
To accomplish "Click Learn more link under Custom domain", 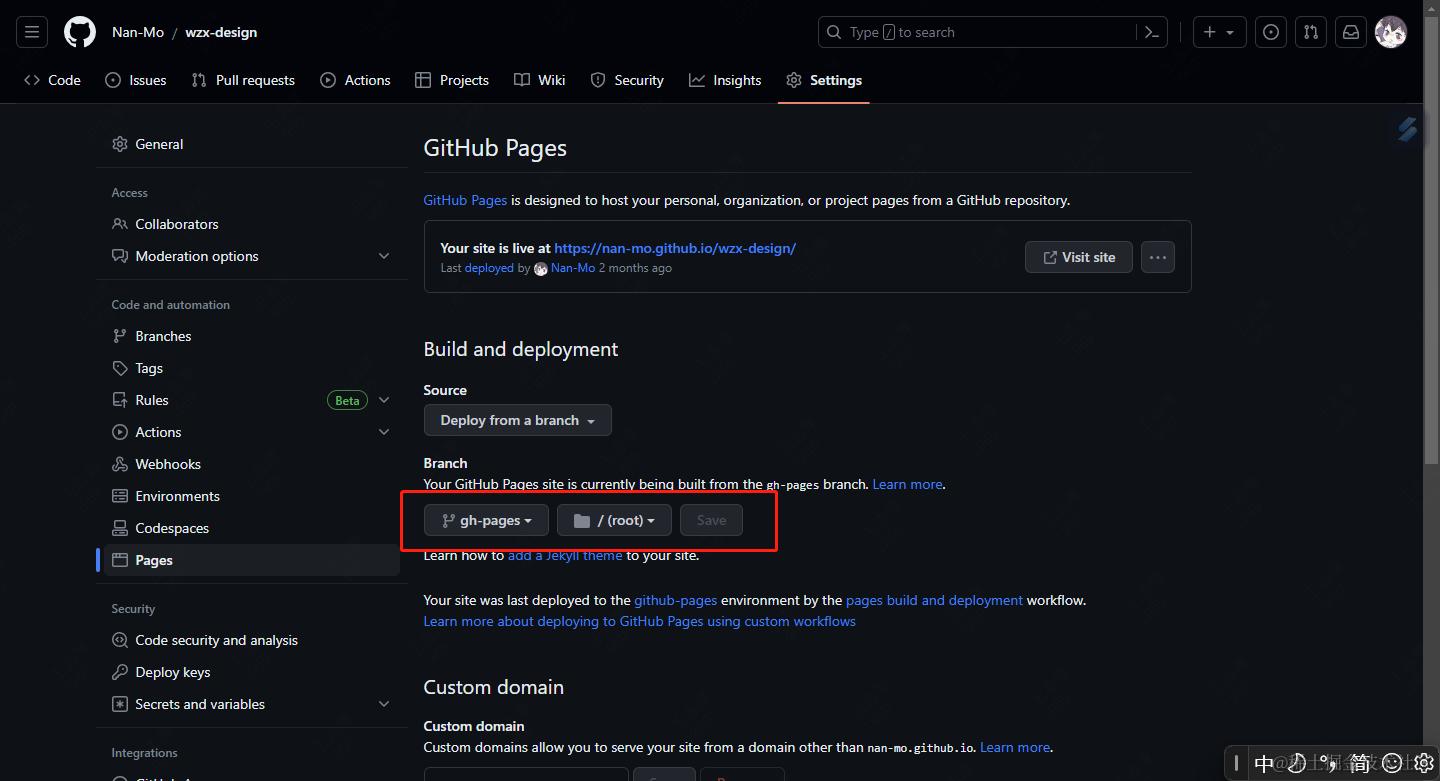I will click(1015, 747).
